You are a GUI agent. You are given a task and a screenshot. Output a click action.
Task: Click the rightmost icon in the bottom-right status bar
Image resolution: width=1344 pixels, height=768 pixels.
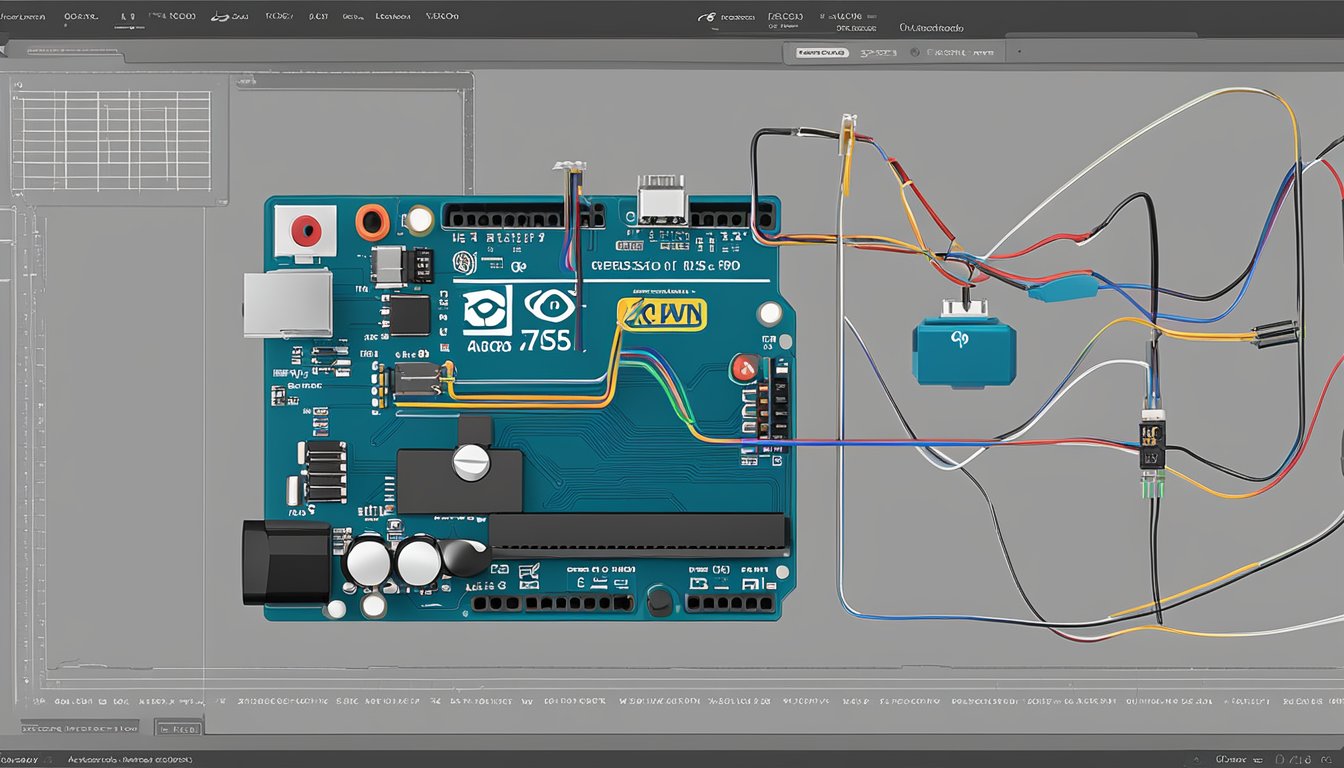1326,758
